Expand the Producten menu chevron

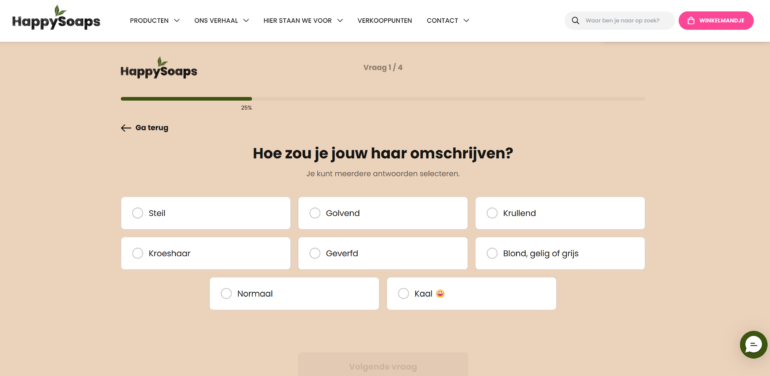point(177,21)
